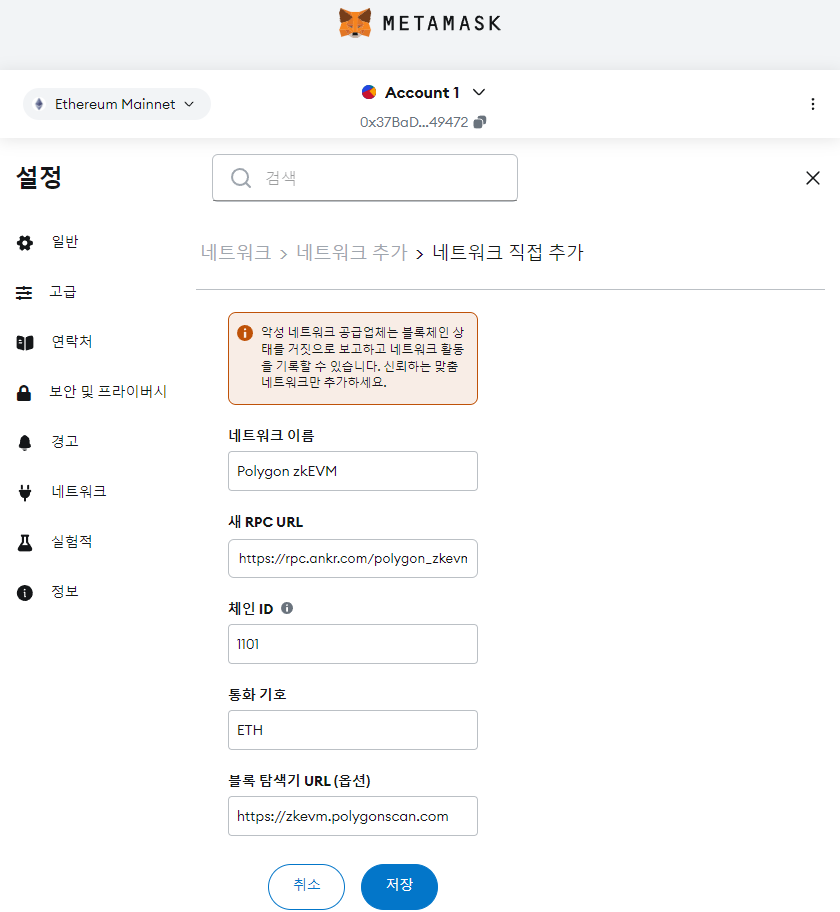This screenshot has width=840, height=912.
Task: Open the Ethereum Mainnet network dropdown
Action: coord(116,104)
